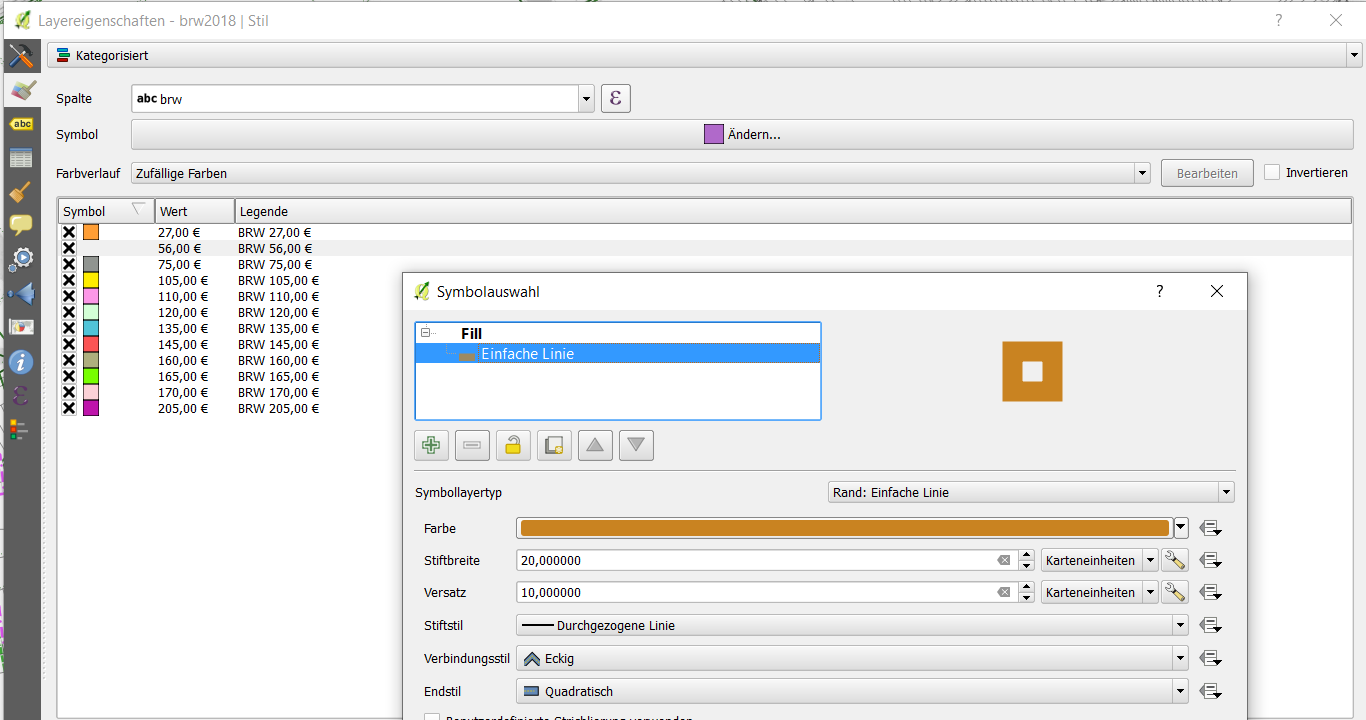
Task: Select the Einfache Linie tree item
Action: tap(527, 353)
